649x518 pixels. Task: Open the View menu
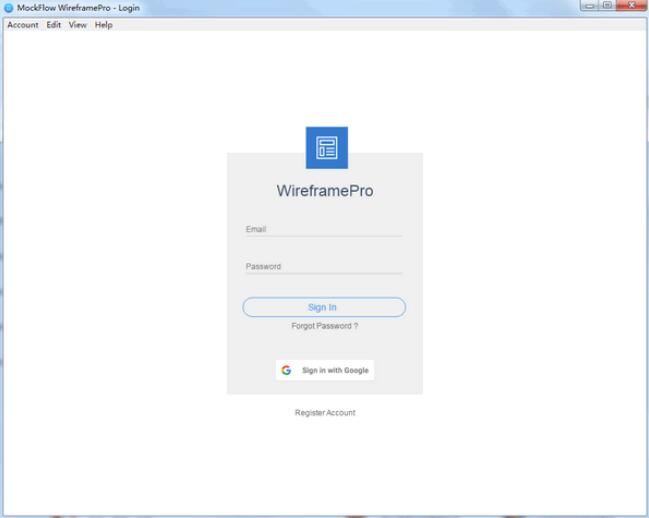pos(78,25)
